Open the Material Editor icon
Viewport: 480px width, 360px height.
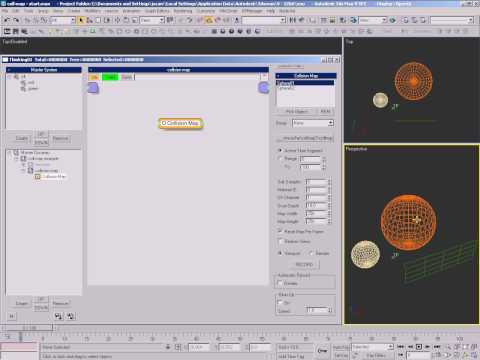tap(343, 20)
